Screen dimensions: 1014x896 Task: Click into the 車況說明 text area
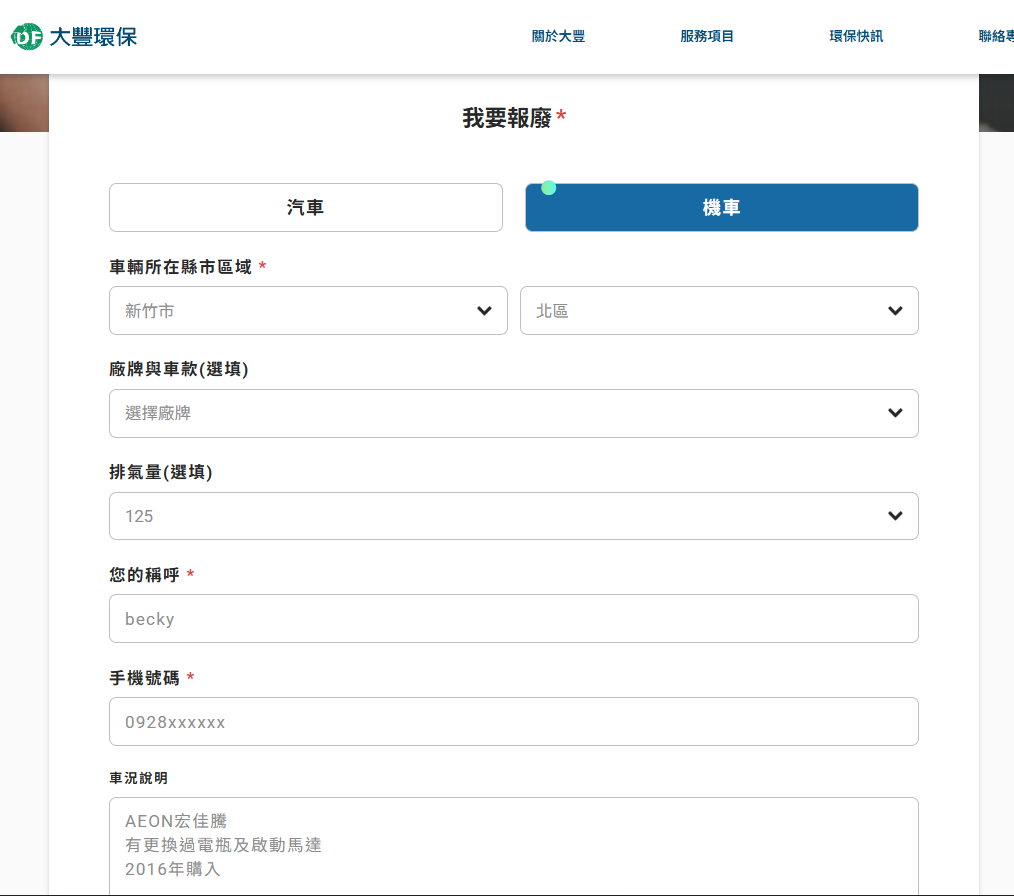513,845
